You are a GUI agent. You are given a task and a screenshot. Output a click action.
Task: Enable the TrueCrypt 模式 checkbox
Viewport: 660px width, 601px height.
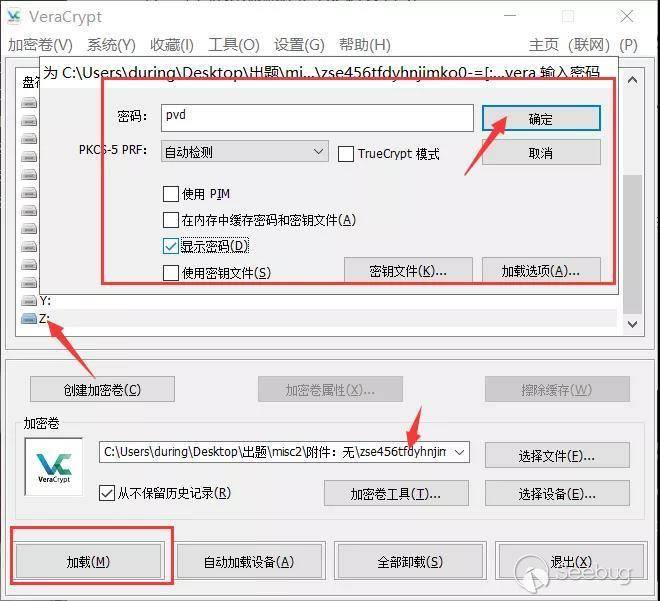point(346,154)
